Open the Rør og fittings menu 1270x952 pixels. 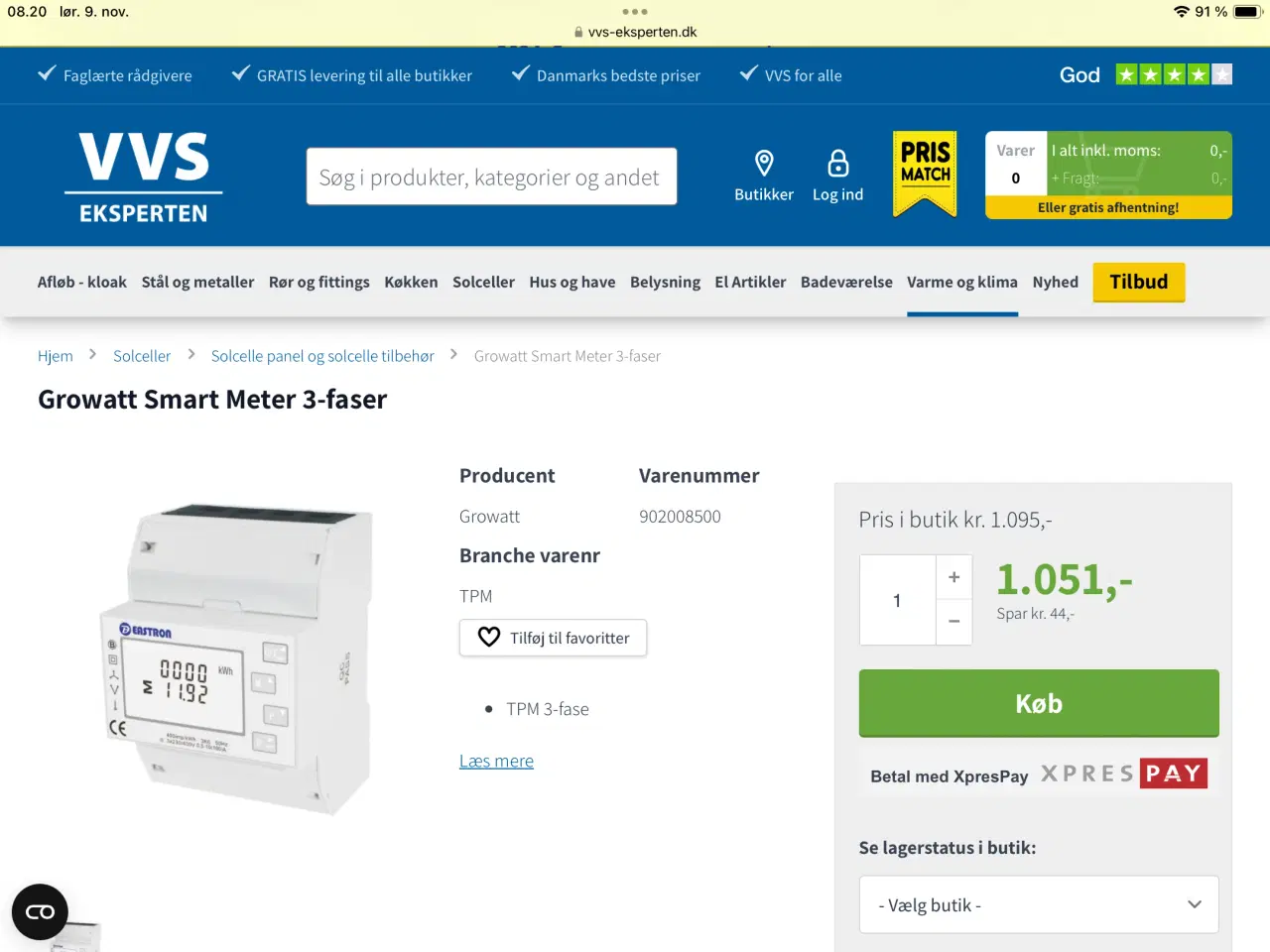(319, 282)
